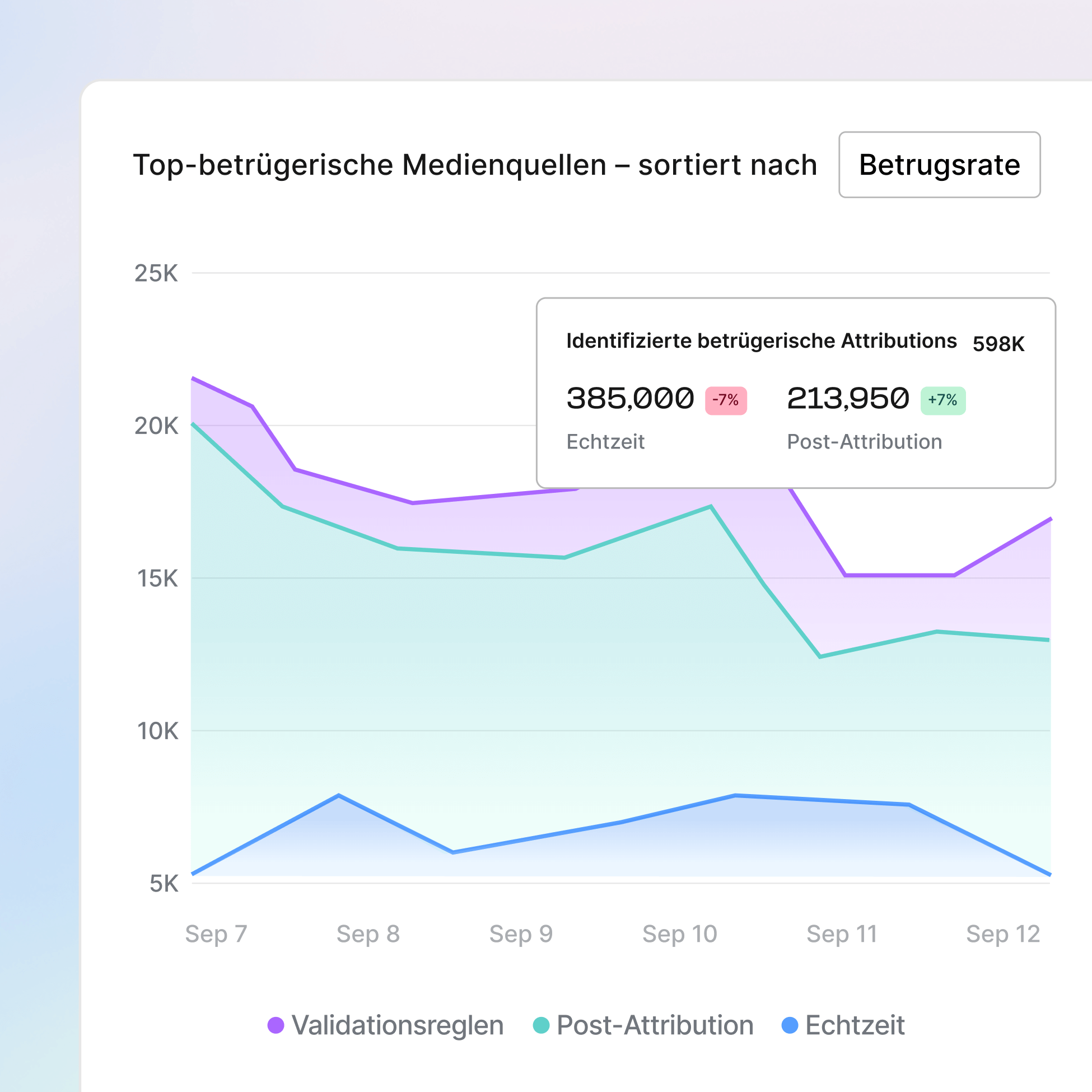Open the Betrugsrate sorting selector
The height and width of the screenshot is (1092, 1092).
(939, 165)
